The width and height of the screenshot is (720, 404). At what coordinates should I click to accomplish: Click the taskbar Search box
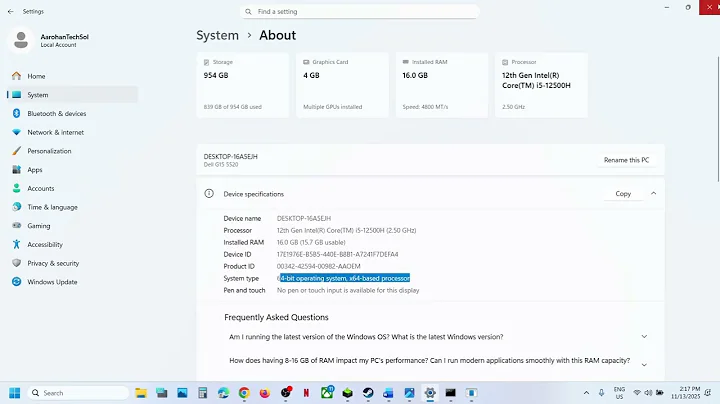coord(78,393)
